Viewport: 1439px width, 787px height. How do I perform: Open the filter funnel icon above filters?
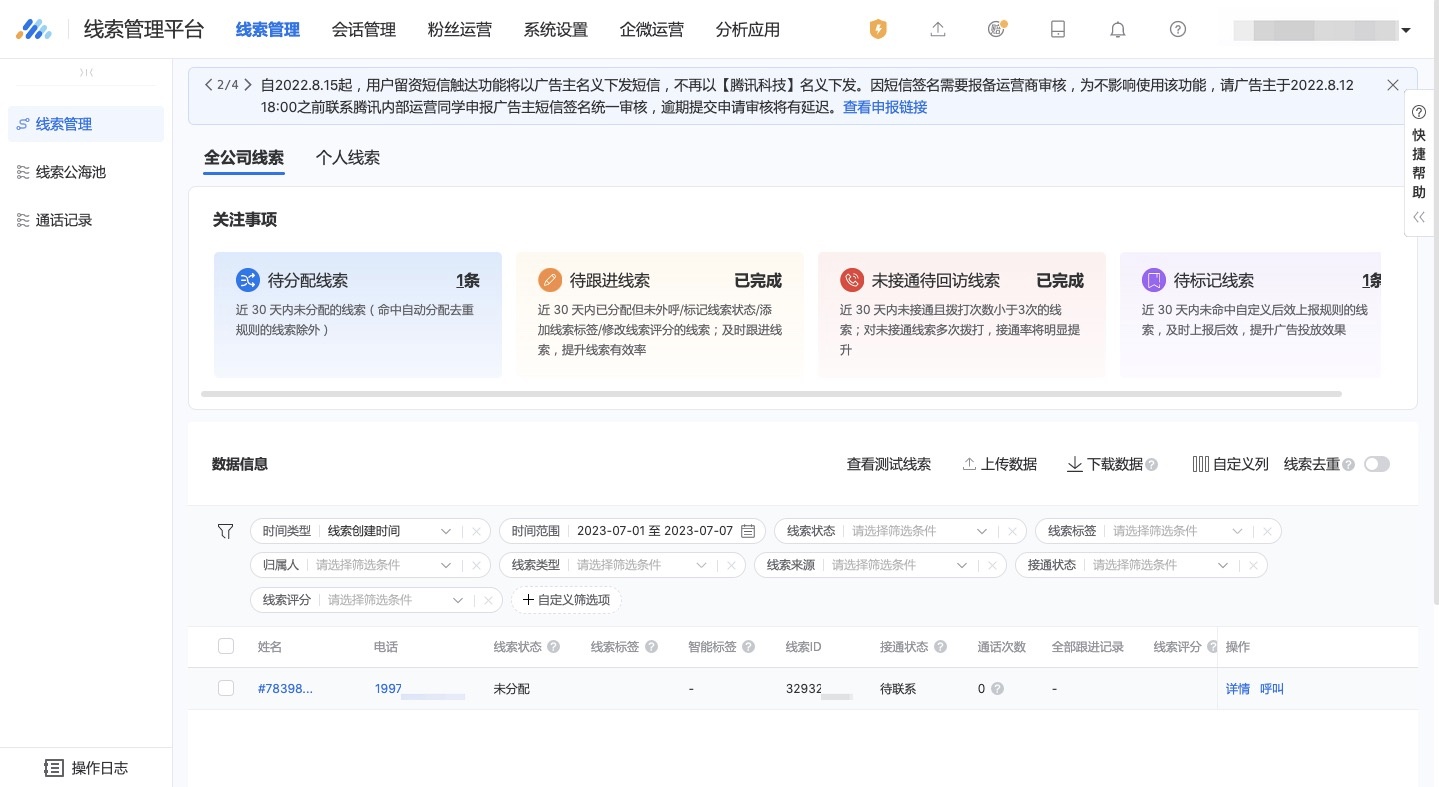click(225, 531)
